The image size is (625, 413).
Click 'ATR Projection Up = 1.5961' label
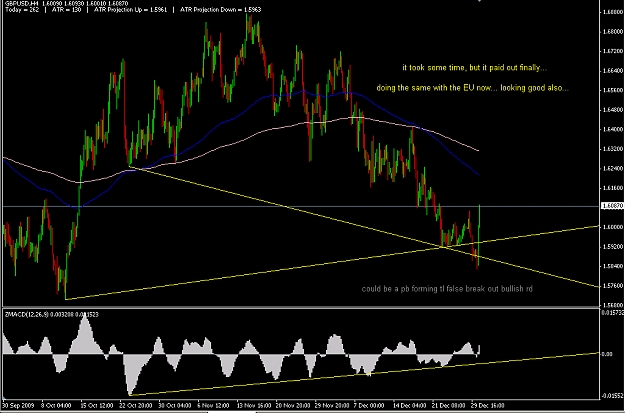[x=130, y=9]
